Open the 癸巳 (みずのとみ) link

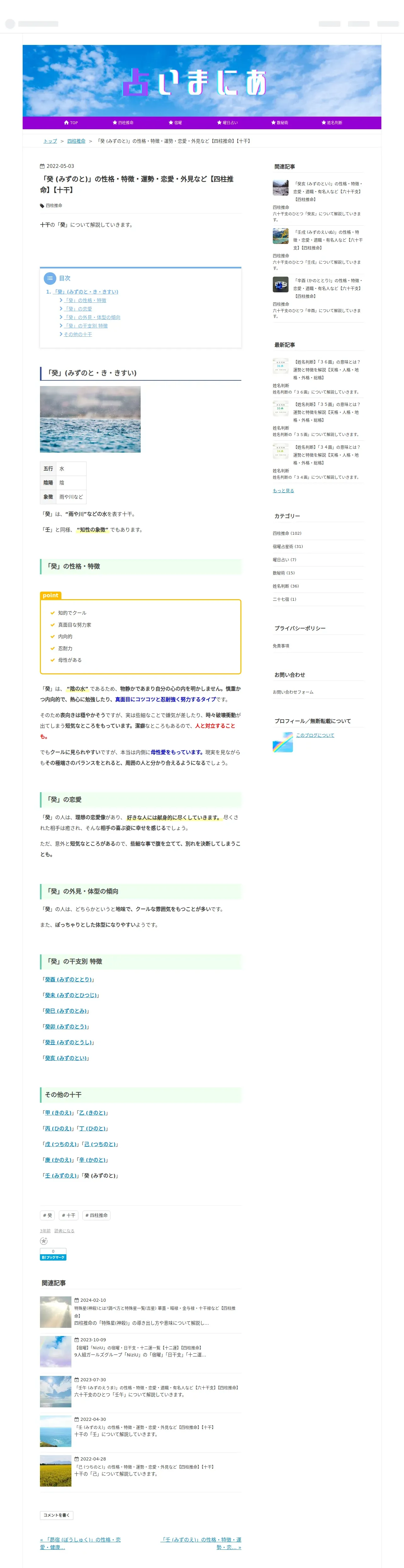click(66, 1011)
